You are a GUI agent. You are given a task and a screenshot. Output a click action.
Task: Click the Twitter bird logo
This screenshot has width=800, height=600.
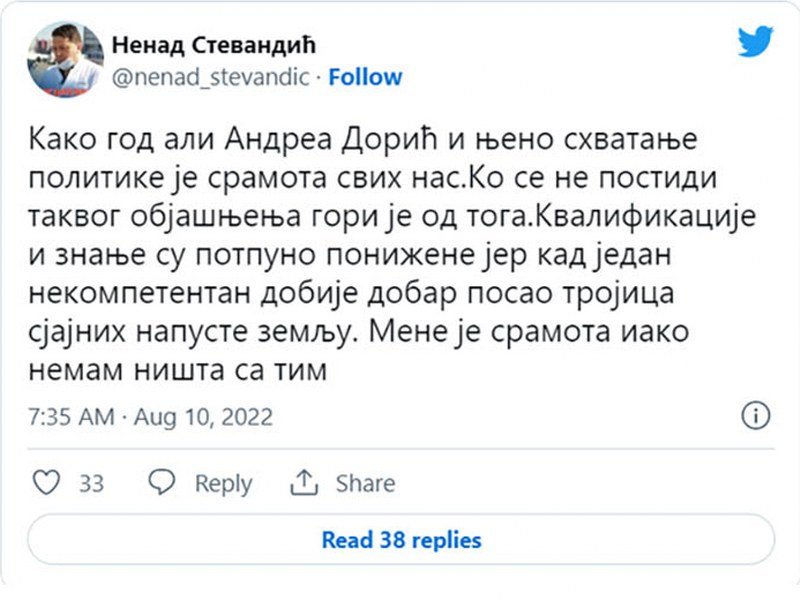coord(755,42)
